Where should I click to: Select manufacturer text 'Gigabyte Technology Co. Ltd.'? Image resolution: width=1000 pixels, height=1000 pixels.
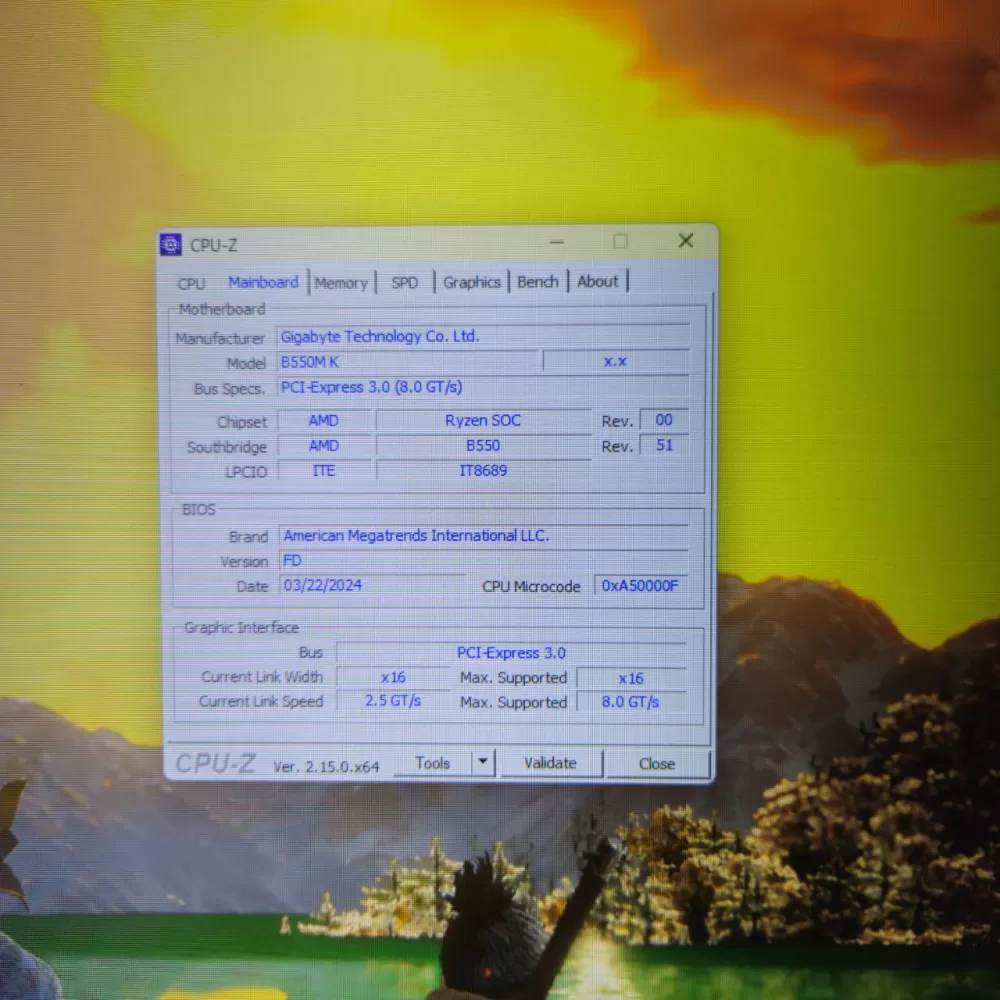click(380, 336)
